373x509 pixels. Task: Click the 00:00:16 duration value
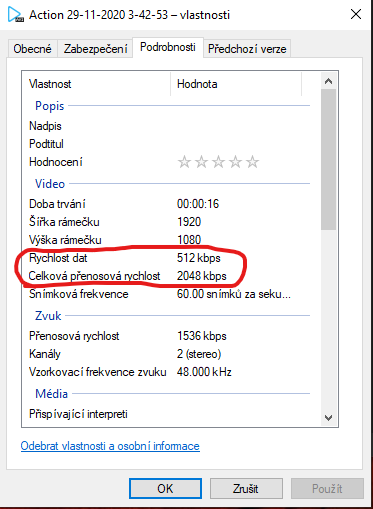click(198, 204)
